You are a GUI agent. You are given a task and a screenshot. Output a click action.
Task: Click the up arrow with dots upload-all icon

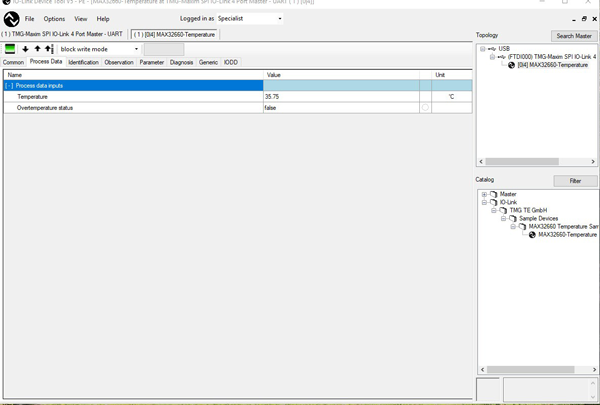[x=49, y=49]
